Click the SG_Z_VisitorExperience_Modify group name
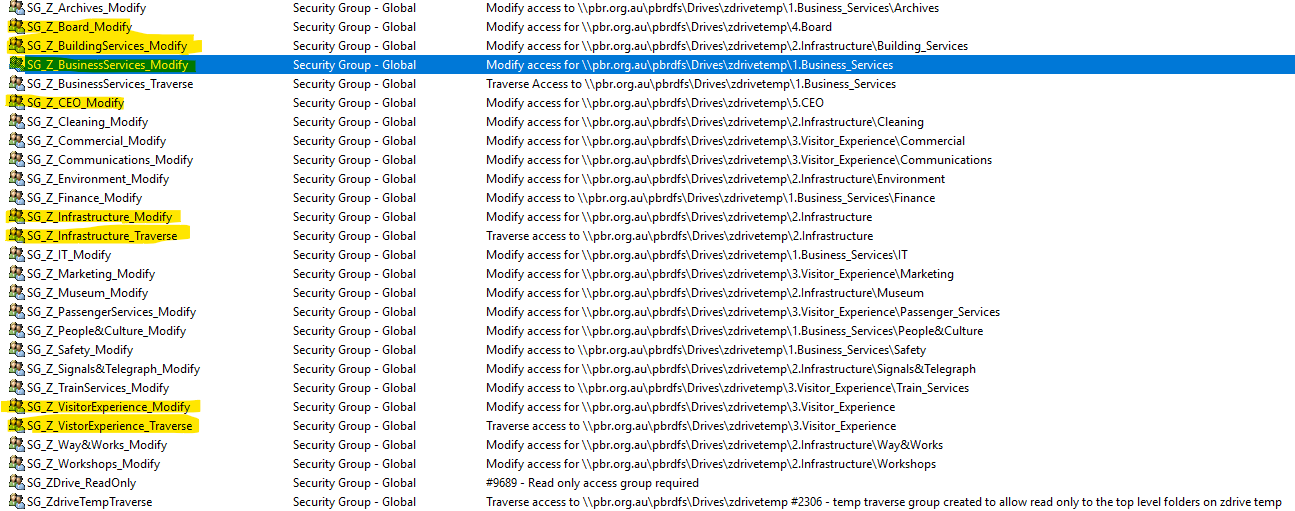Viewport: 1295px width, 511px height. pyautogui.click(x=108, y=407)
